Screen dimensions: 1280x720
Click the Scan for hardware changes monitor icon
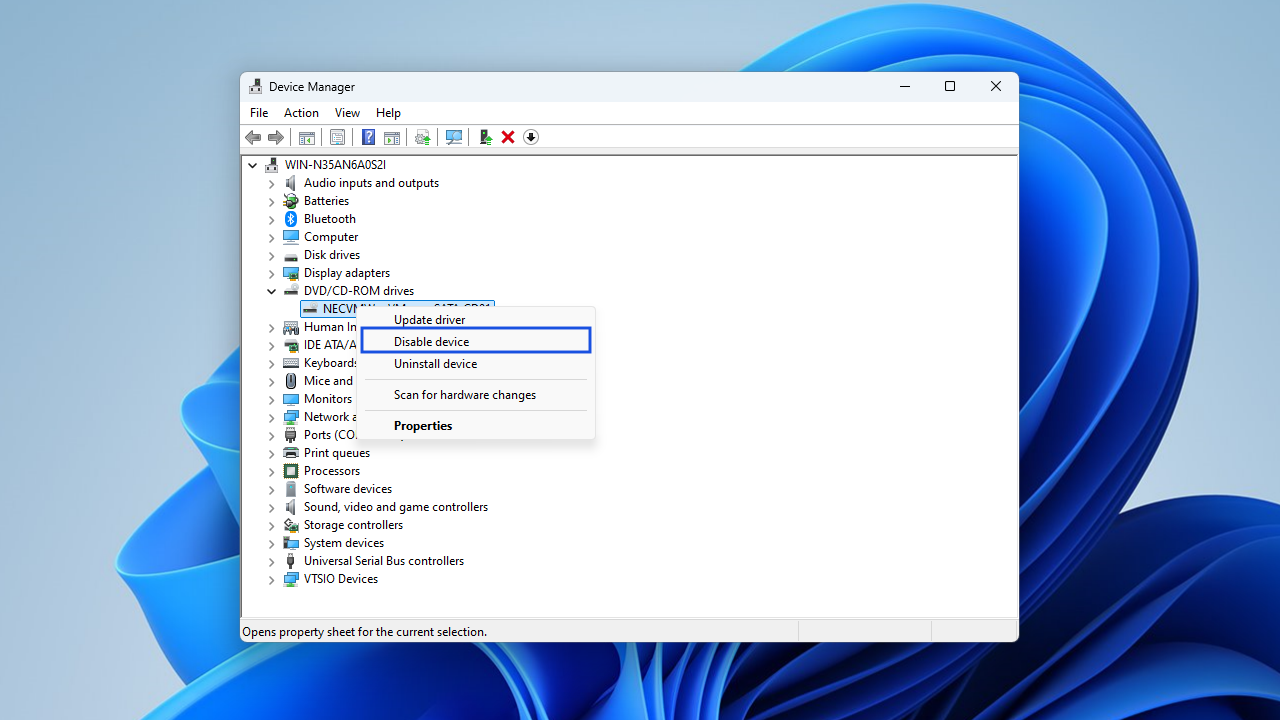pyautogui.click(x=454, y=137)
